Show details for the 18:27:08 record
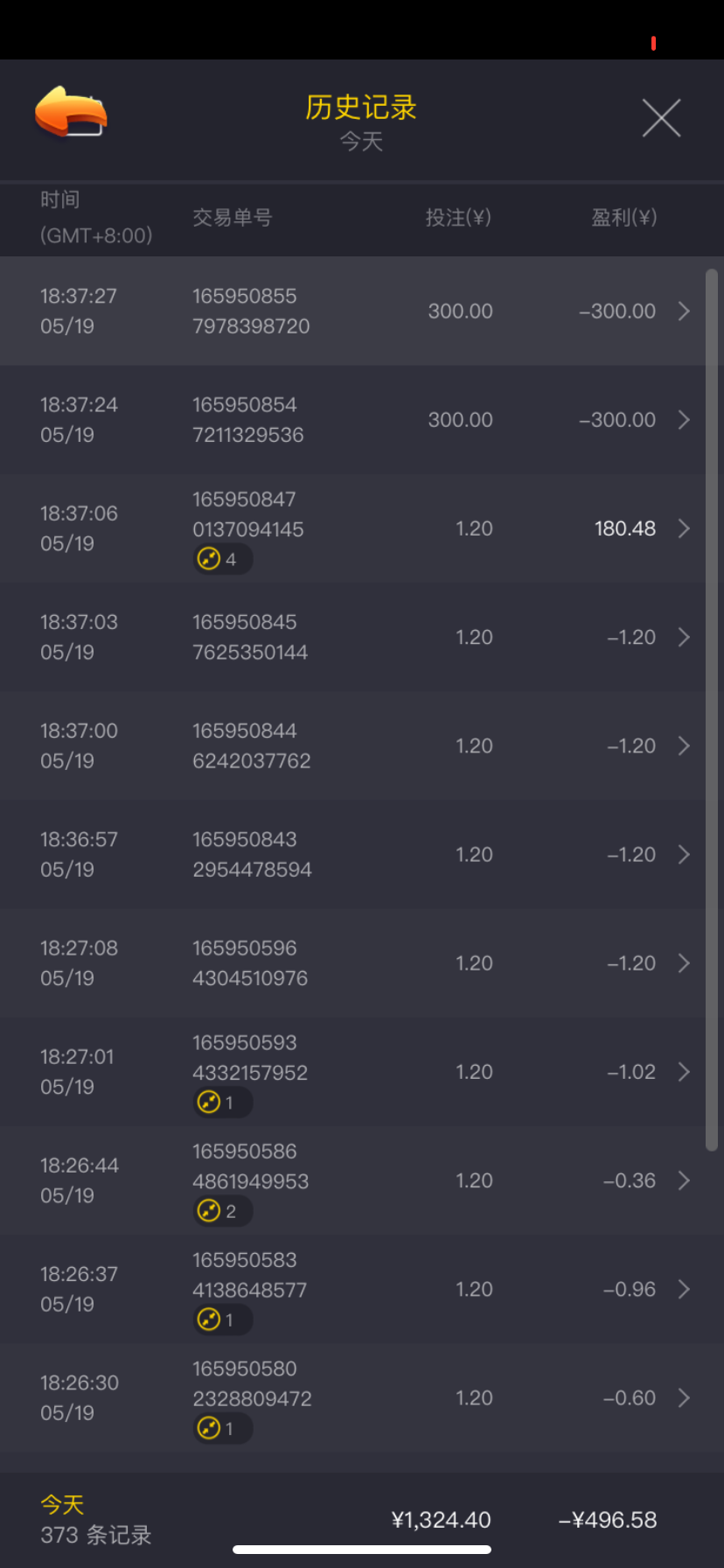724x1568 pixels. (684, 962)
